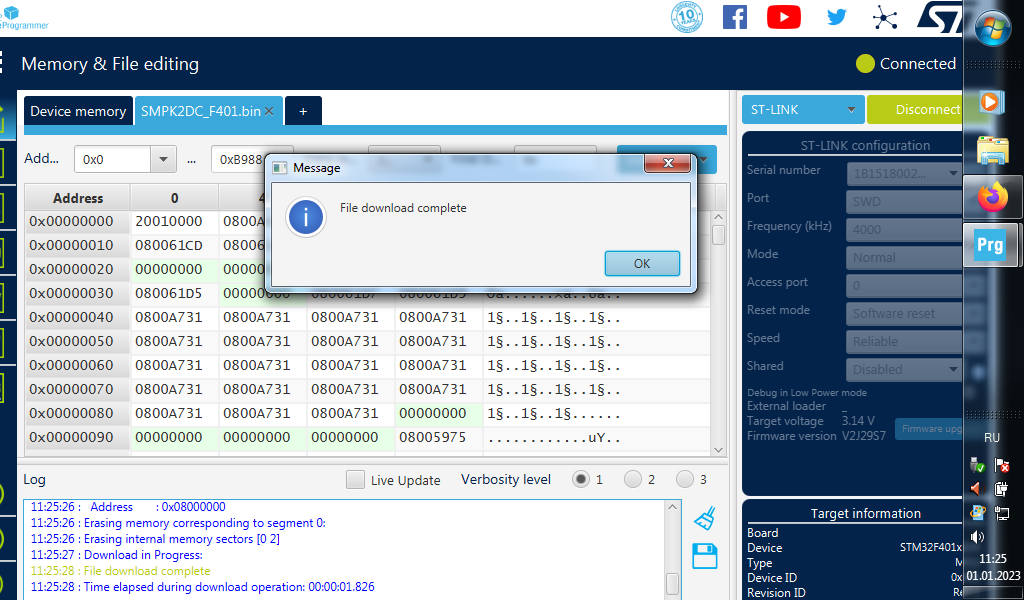Switch to Firefox in the taskbar
The height and width of the screenshot is (600, 1024).
click(x=993, y=197)
